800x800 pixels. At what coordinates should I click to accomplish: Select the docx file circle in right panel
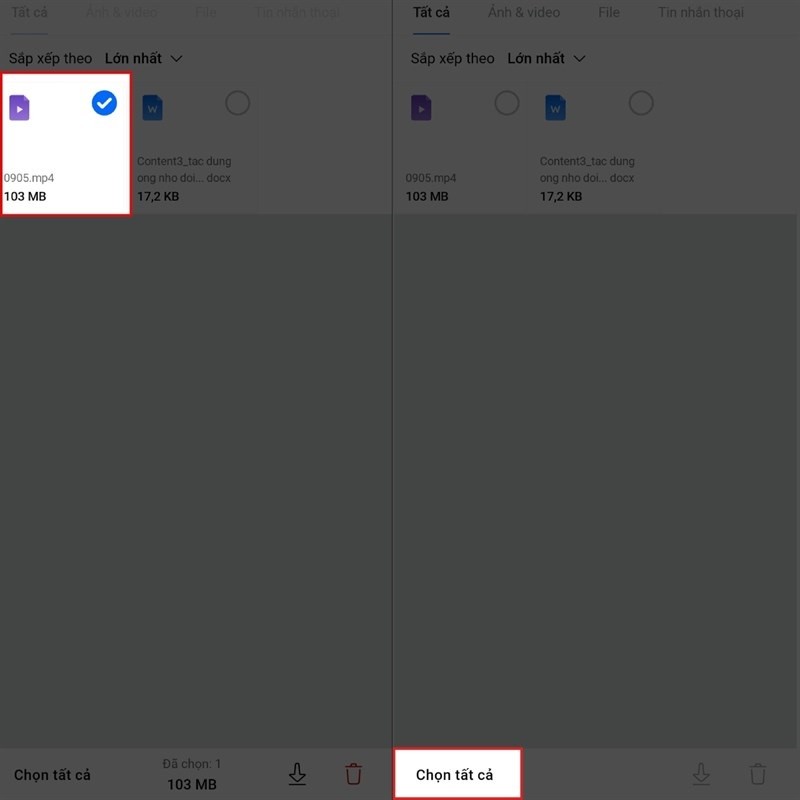pos(641,103)
